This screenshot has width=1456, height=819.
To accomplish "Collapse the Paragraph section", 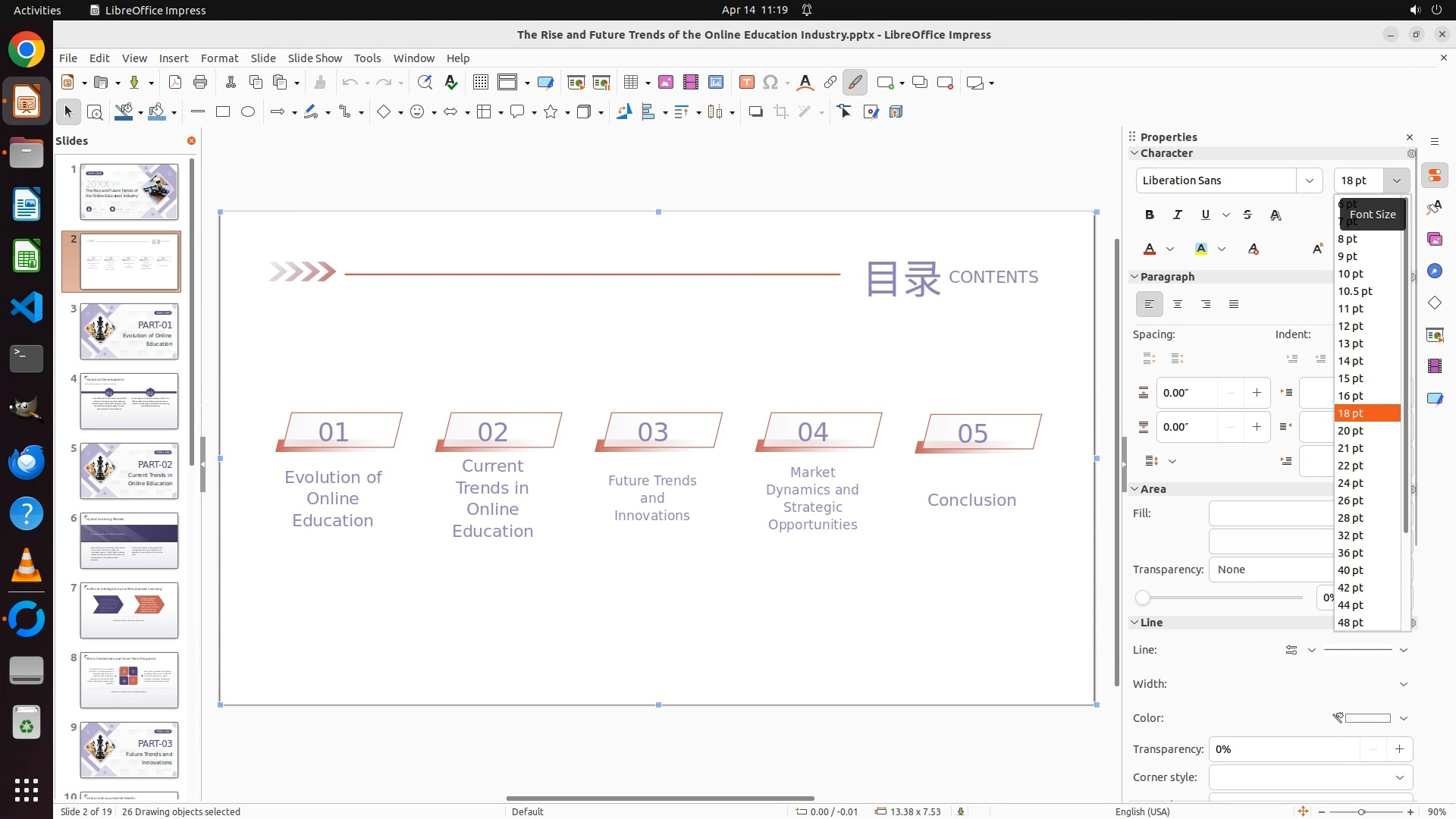I will pos(1135,277).
